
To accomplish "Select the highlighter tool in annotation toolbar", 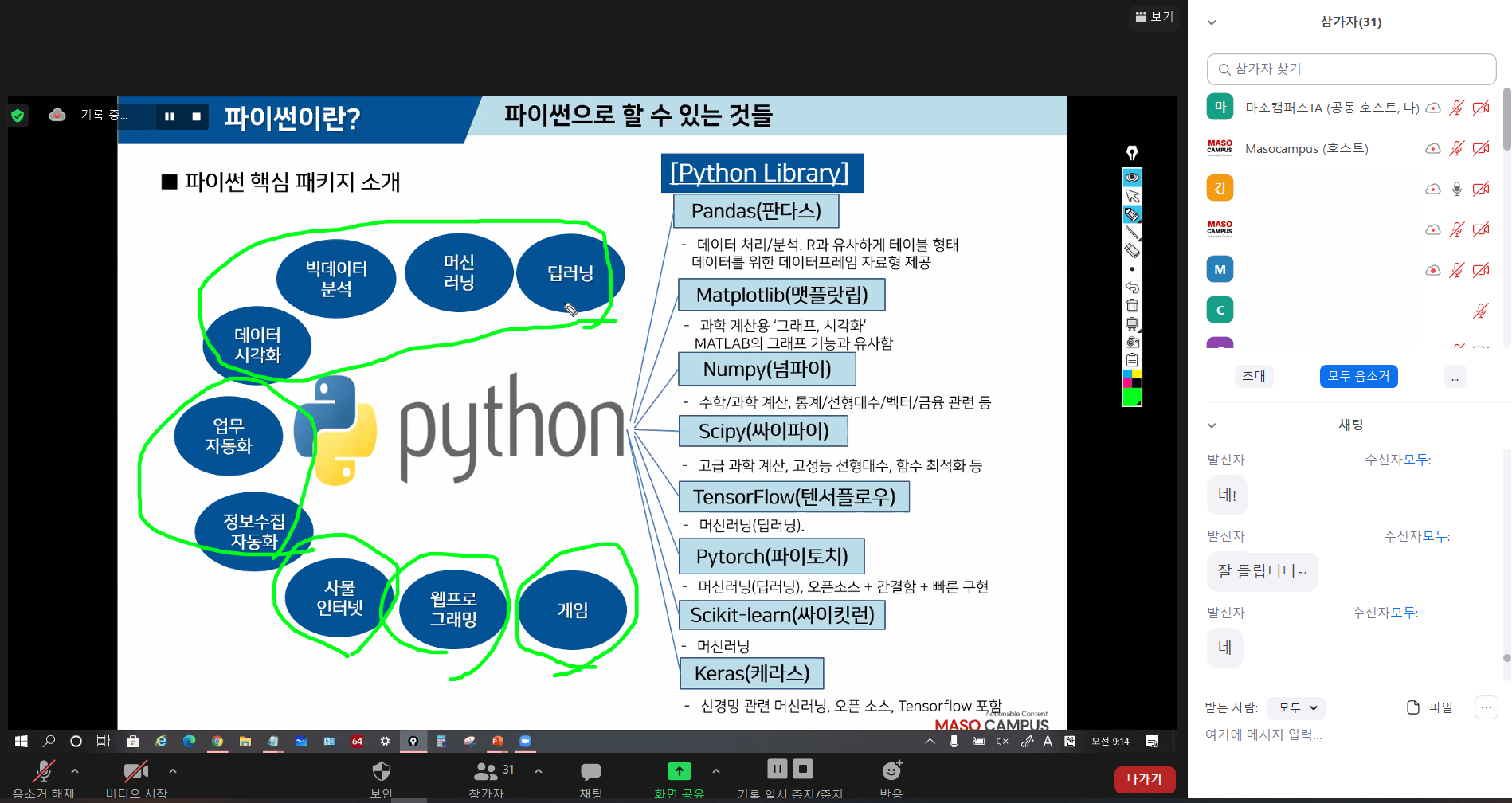I will (1132, 214).
